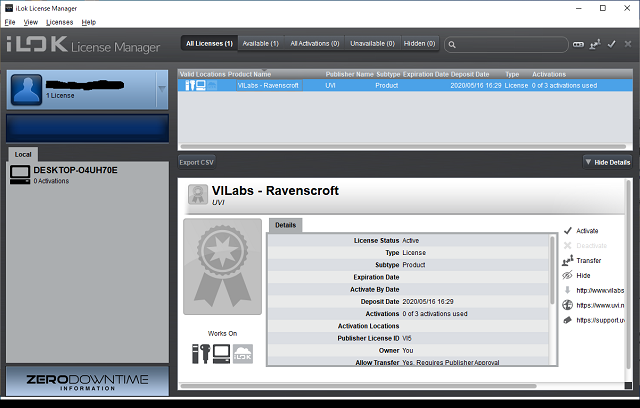Click the user account avatar icon
Viewport: 640px width, 408px height.
(27, 90)
